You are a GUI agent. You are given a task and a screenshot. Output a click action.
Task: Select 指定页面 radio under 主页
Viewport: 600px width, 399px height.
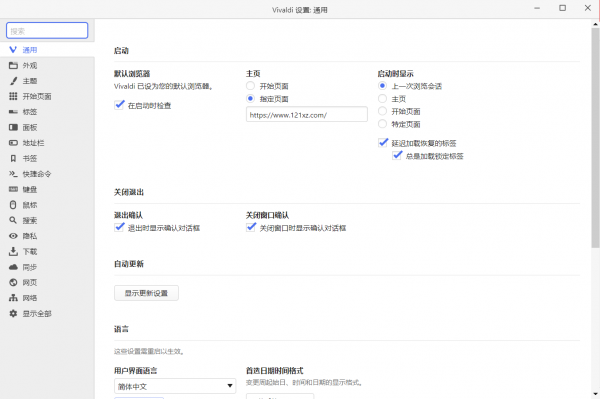click(250, 99)
